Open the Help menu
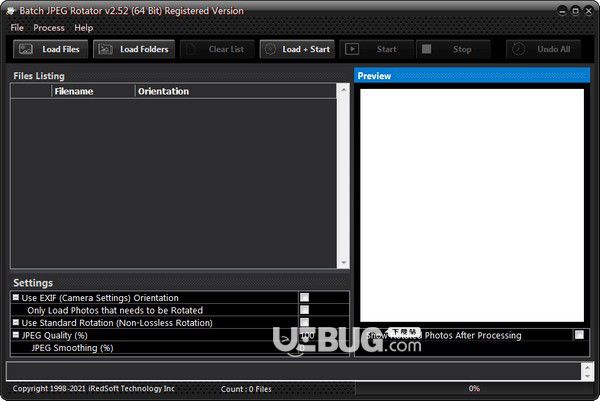 83,28
